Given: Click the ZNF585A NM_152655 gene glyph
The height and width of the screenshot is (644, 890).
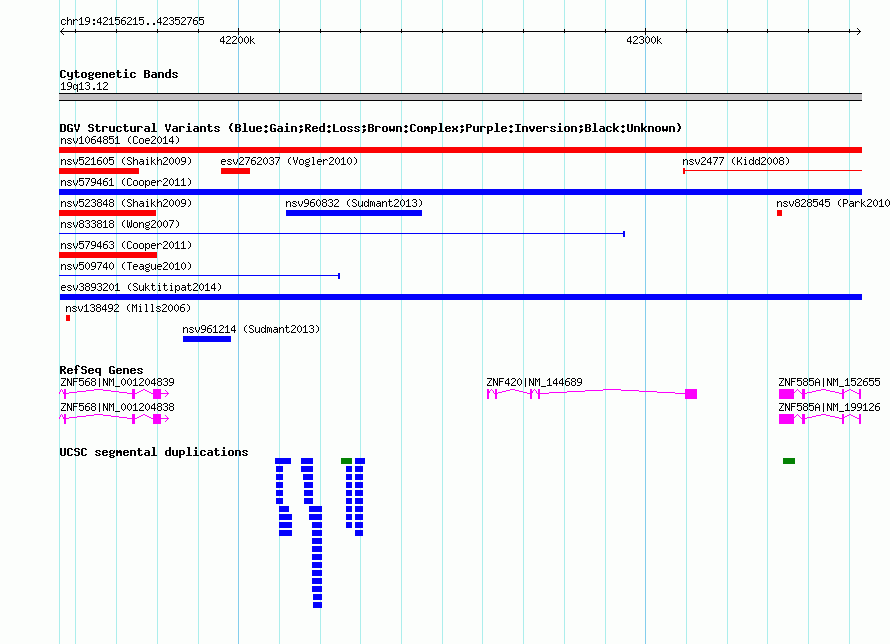Looking at the screenshot, I should click(820, 394).
